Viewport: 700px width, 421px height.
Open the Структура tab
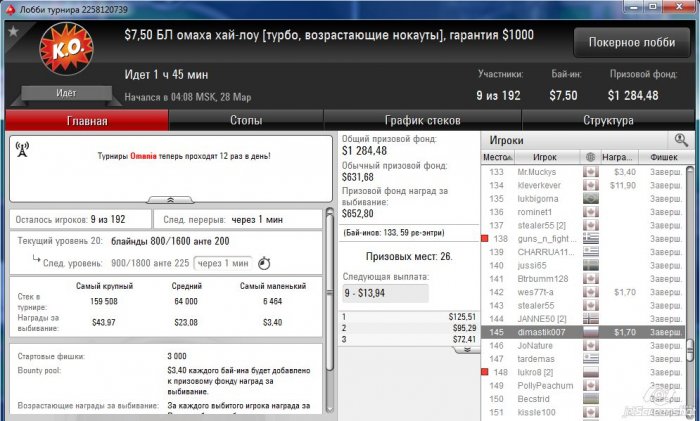(x=608, y=121)
